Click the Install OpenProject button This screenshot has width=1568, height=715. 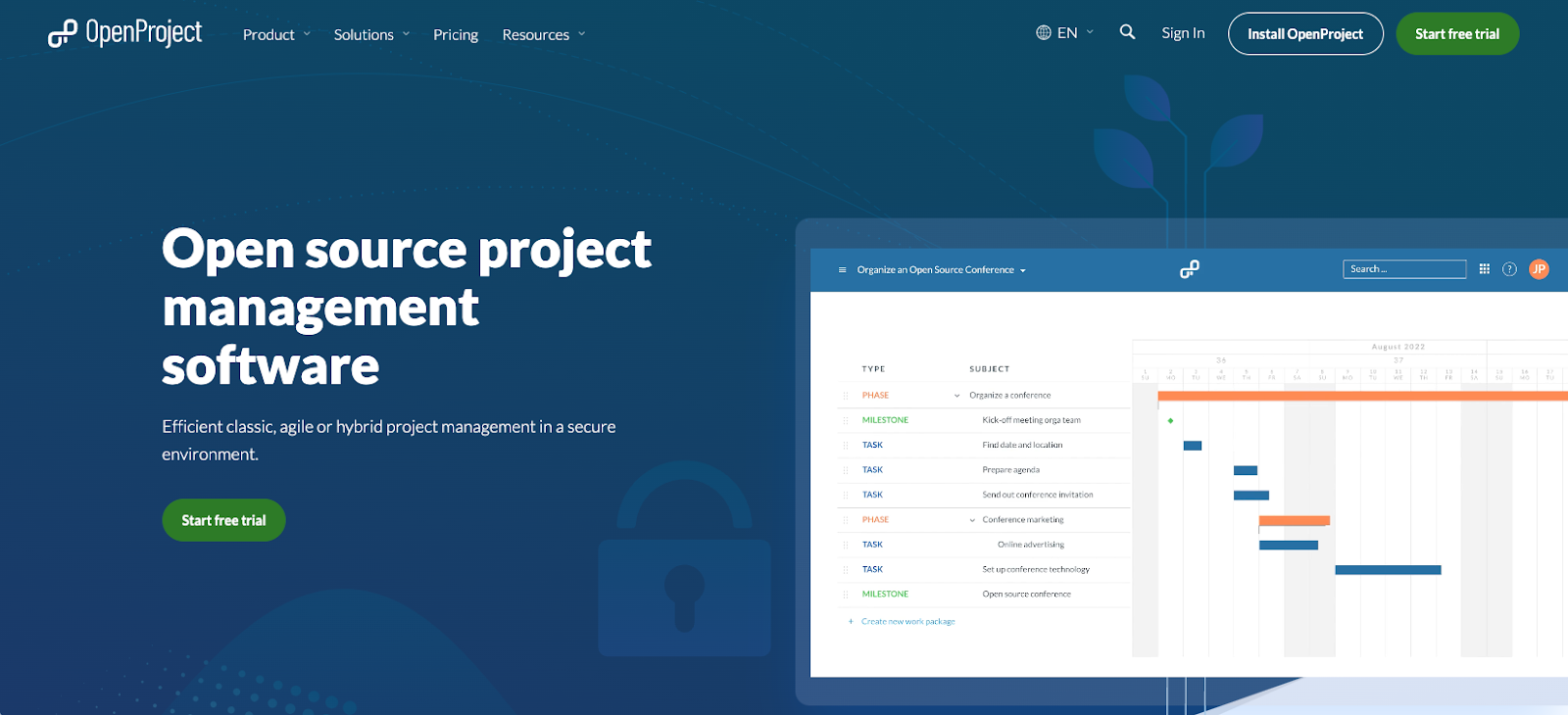[x=1305, y=33]
